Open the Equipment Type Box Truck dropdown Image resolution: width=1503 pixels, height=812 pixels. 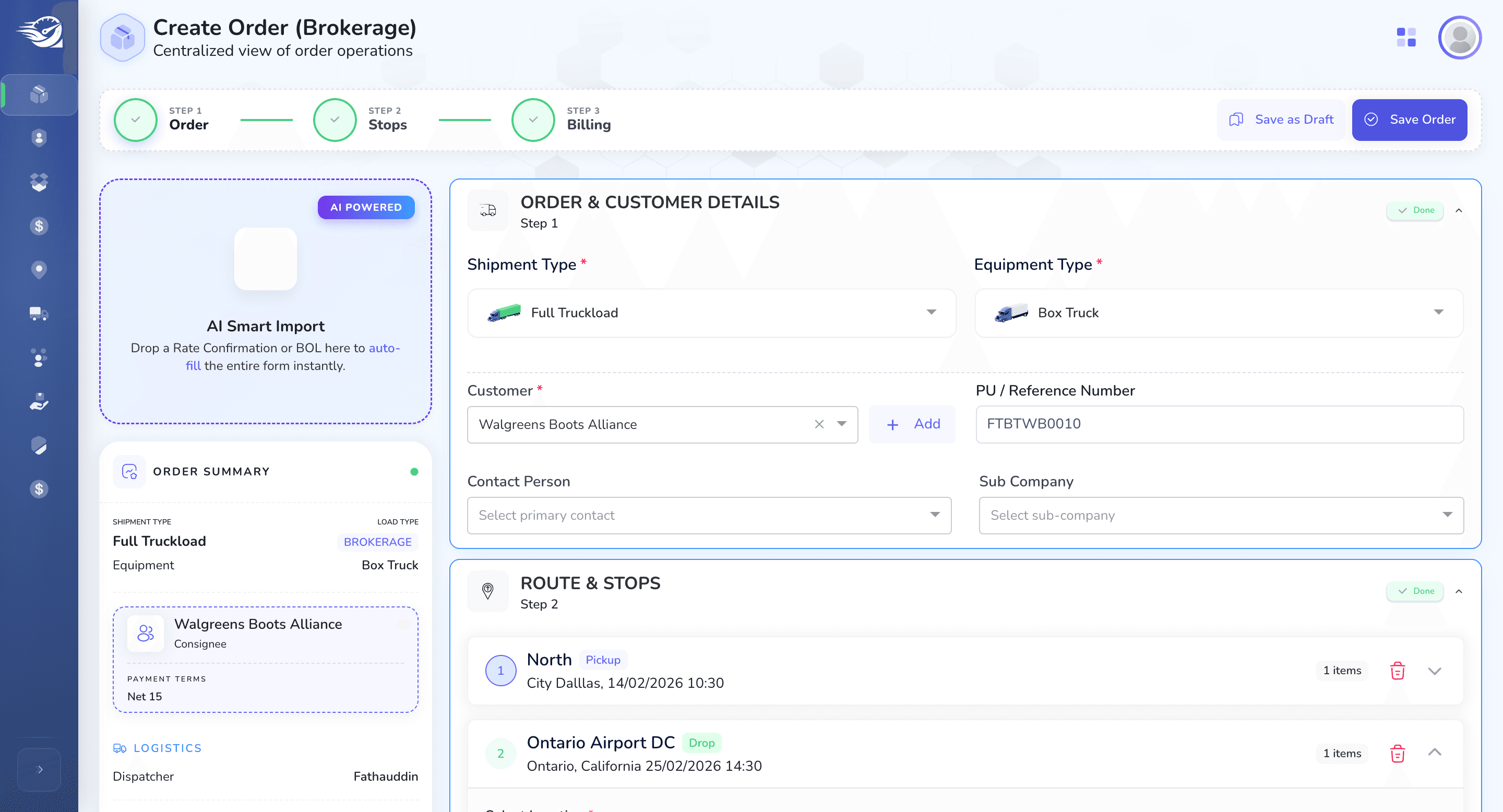(x=1219, y=313)
